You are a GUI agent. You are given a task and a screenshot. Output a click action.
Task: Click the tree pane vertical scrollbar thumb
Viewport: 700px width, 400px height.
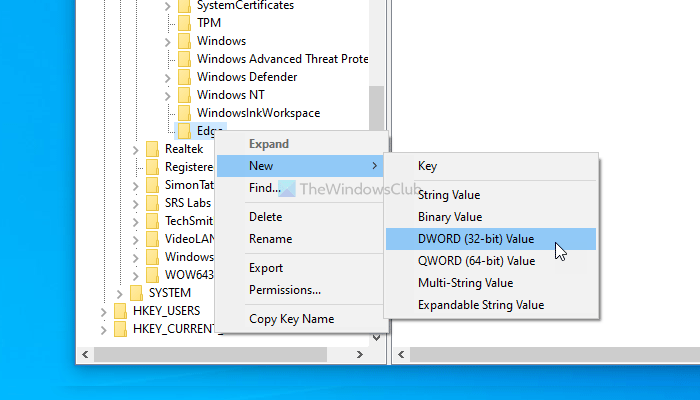click(x=377, y=108)
